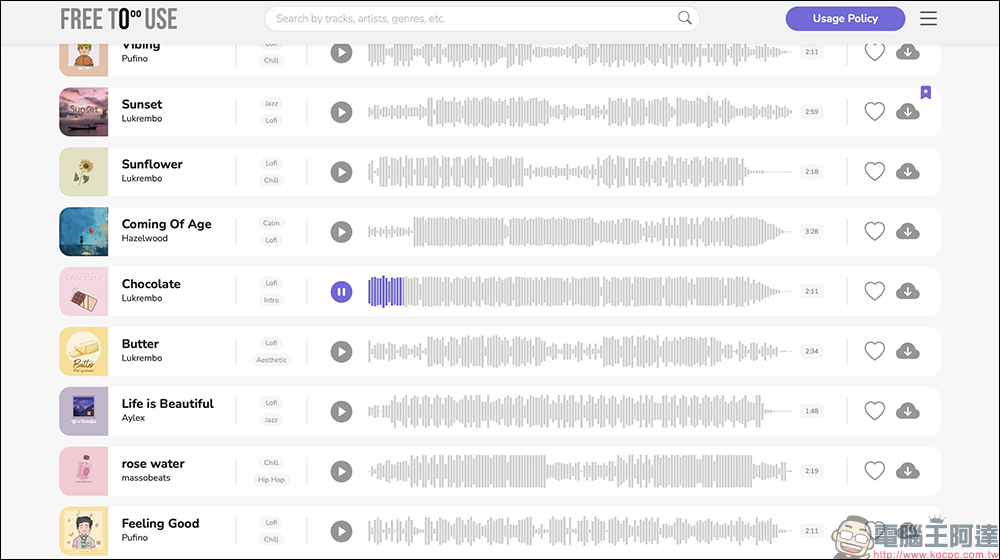This screenshot has width=1000, height=560.
Task: Favorite the Butter track
Action: pos(874,351)
